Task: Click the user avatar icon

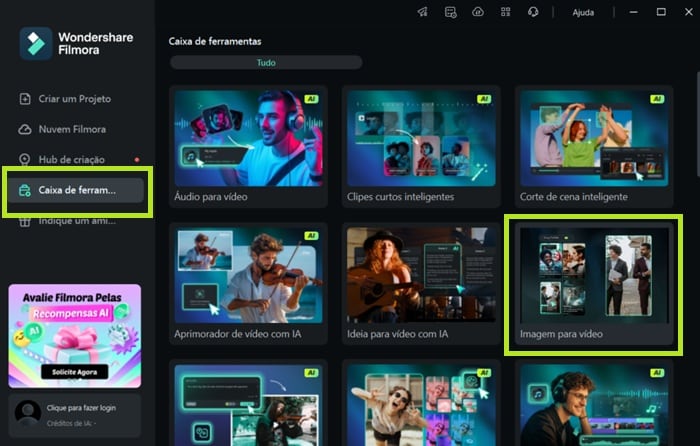Action: click(28, 413)
